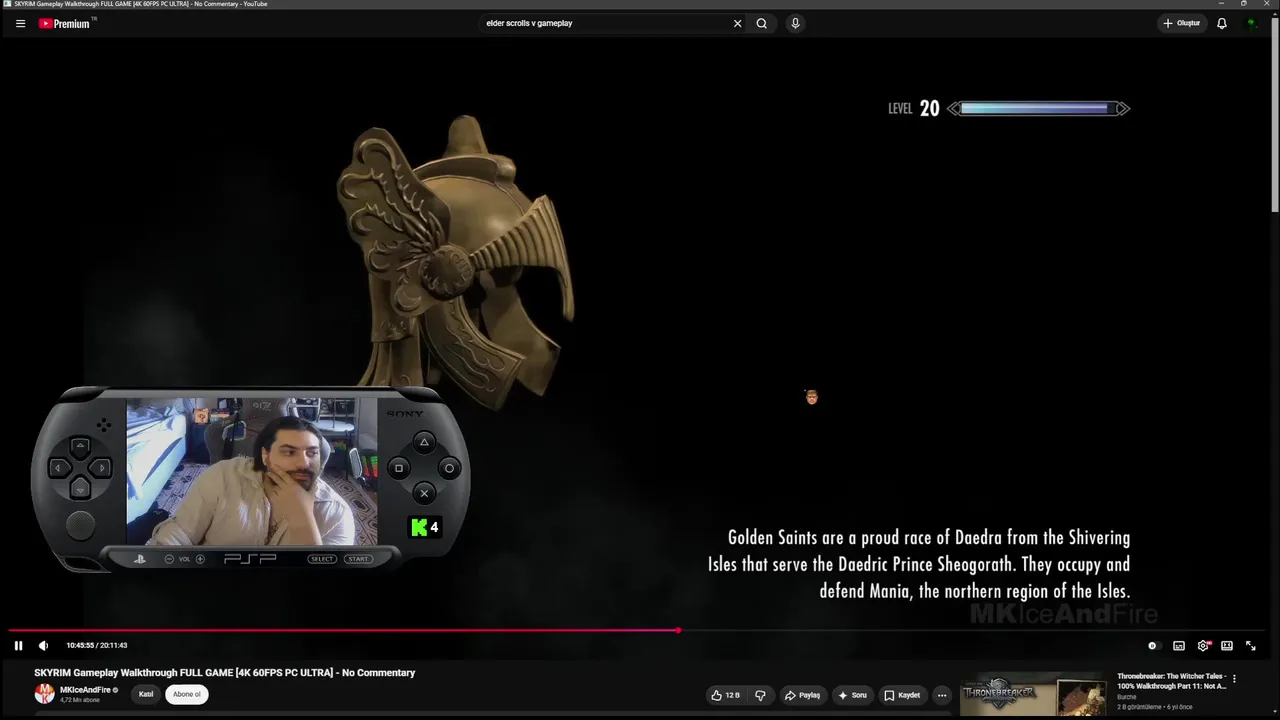Click the '4,72 Mn abone' subscriber count
This screenshot has height=720, width=1280.
80,700
